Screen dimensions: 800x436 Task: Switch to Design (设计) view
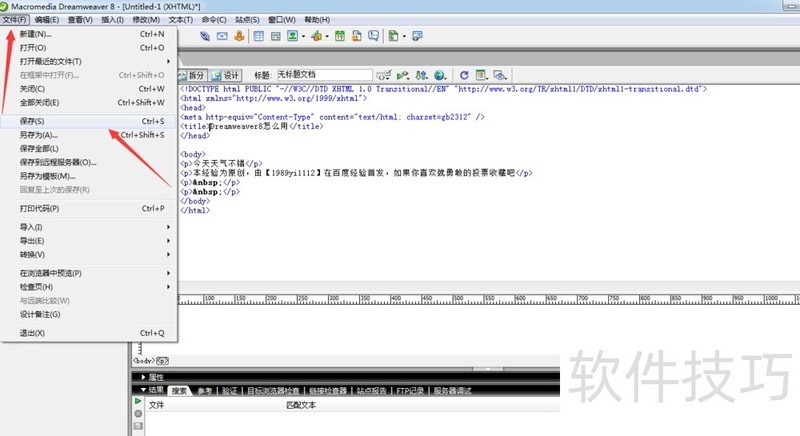click(226, 75)
